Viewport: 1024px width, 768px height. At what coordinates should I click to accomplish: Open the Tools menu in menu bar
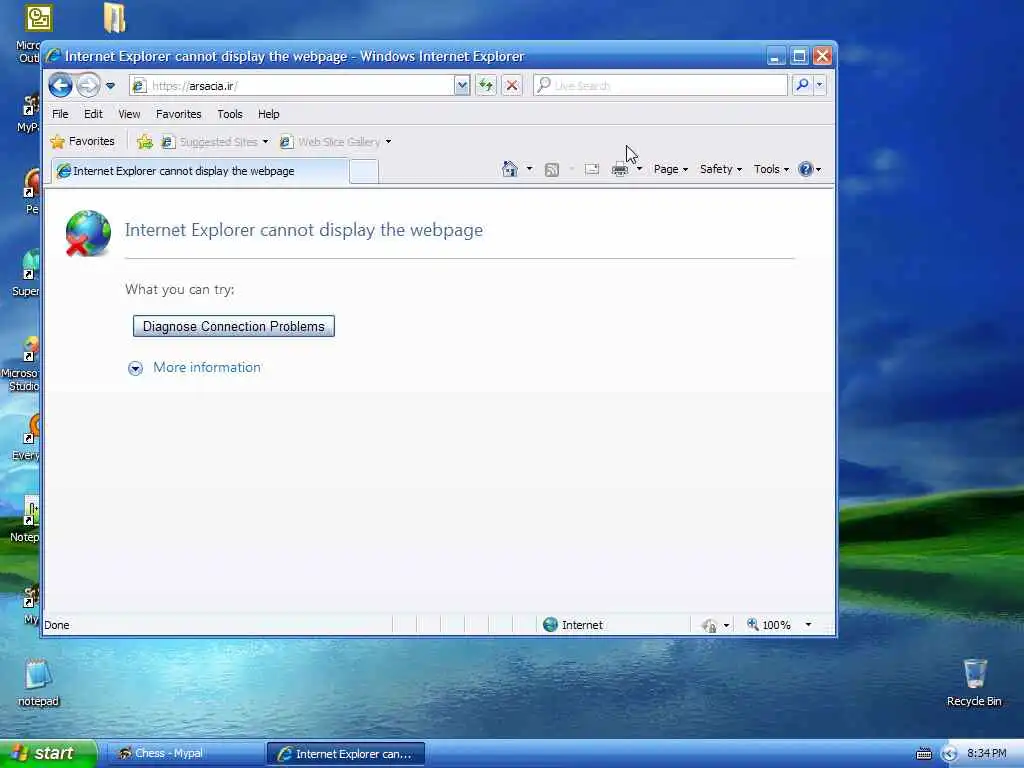230,114
